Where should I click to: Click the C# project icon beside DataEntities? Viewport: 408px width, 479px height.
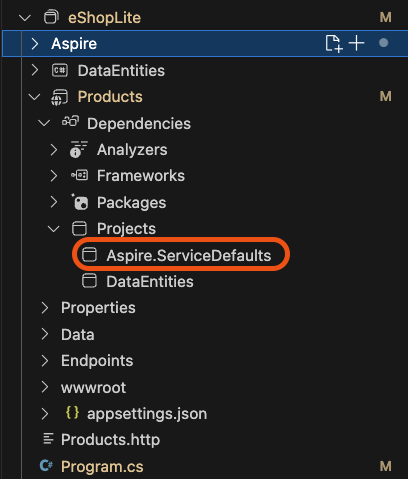(60, 70)
